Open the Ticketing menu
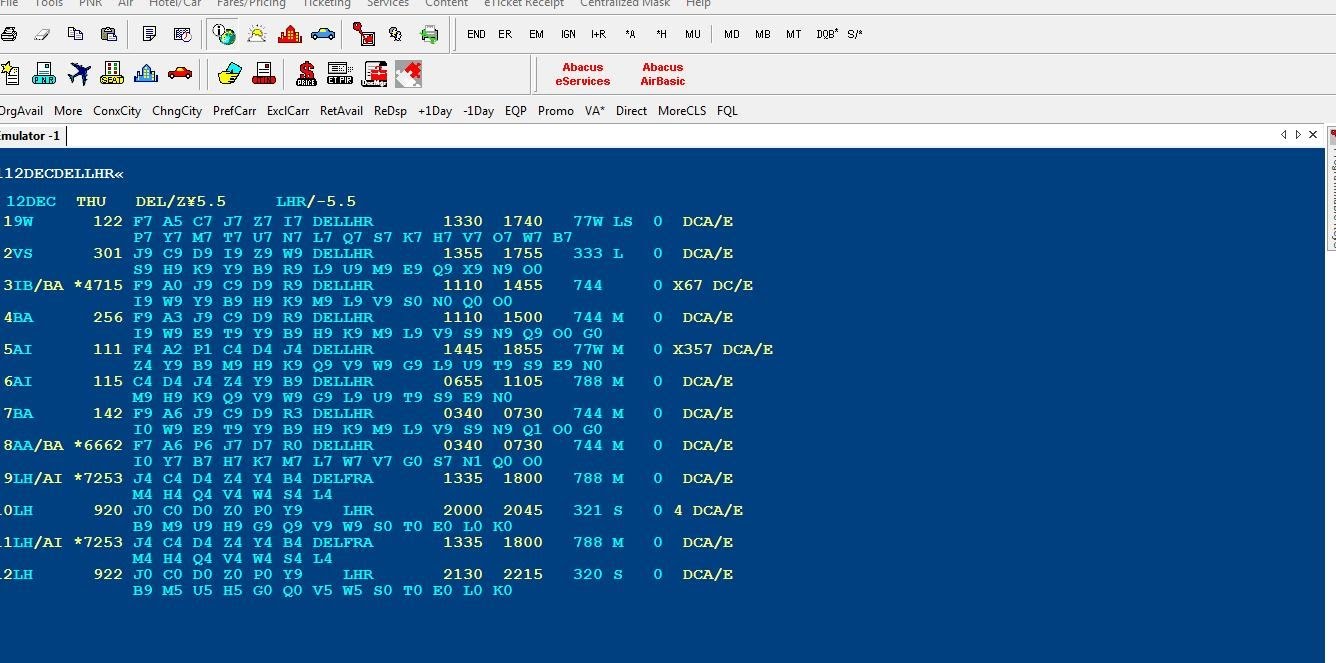Image resolution: width=1336 pixels, height=663 pixels. (326, 4)
